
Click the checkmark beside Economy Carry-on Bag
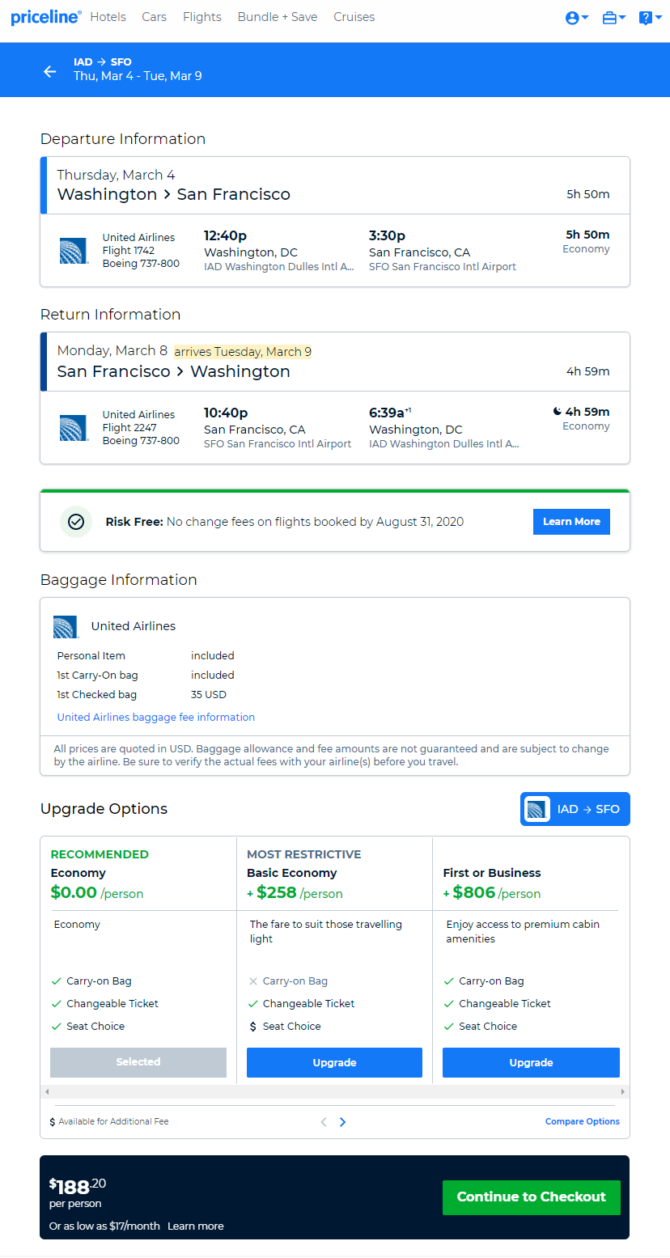[57, 981]
